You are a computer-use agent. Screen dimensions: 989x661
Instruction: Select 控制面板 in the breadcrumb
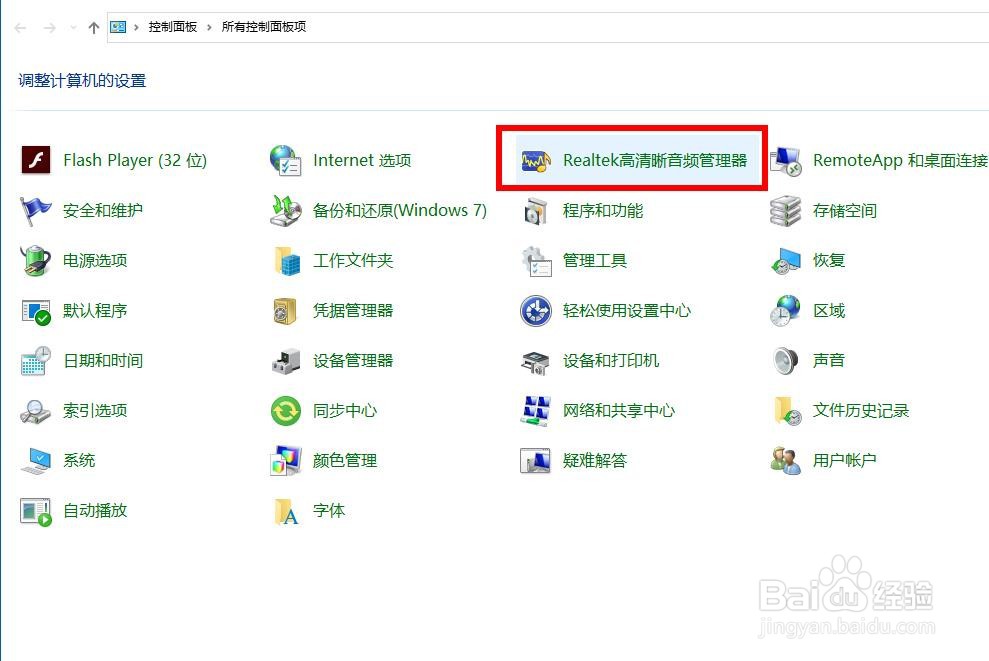click(173, 27)
